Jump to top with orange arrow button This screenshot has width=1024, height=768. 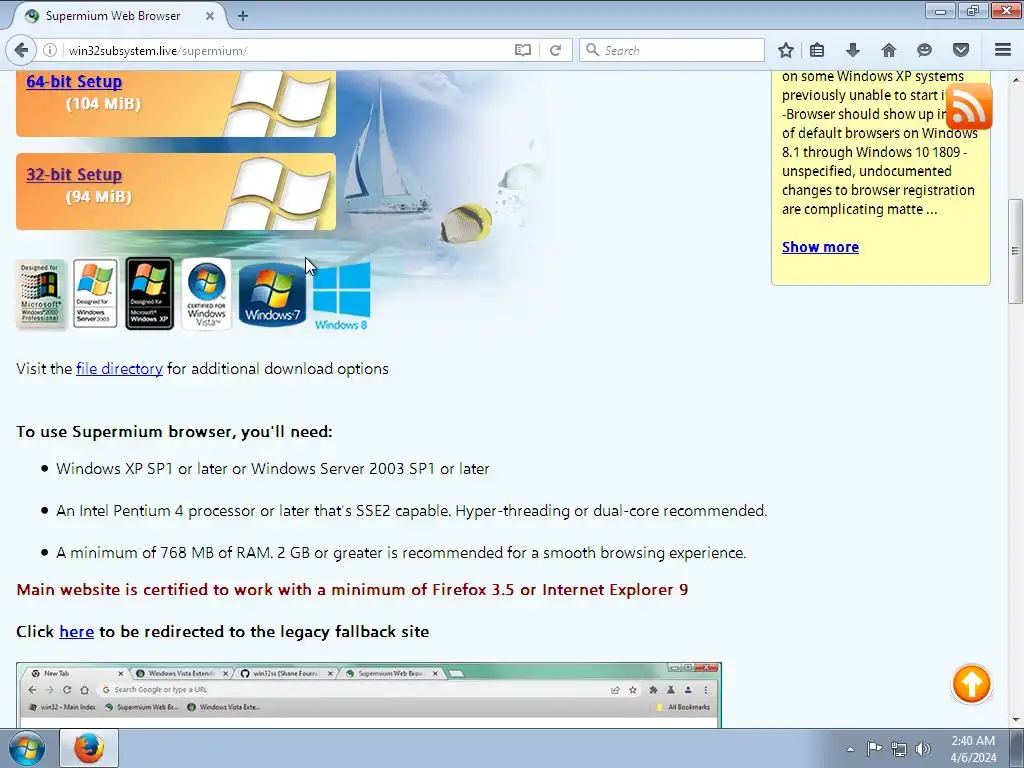[x=971, y=684]
